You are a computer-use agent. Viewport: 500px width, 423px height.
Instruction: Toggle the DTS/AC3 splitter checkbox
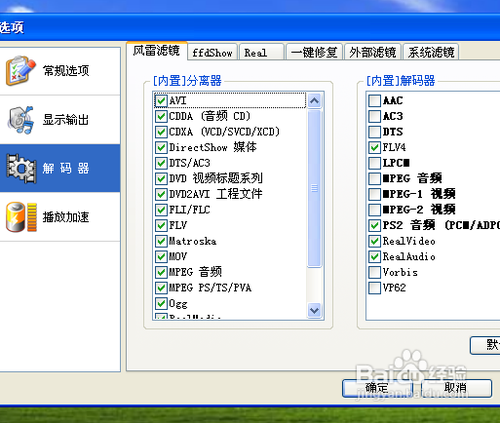(x=161, y=163)
